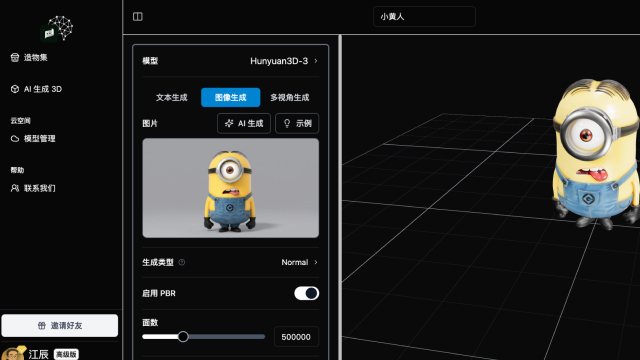Open AI 生成 3D in the sidebar
The image size is (640, 360).
(x=37, y=89)
